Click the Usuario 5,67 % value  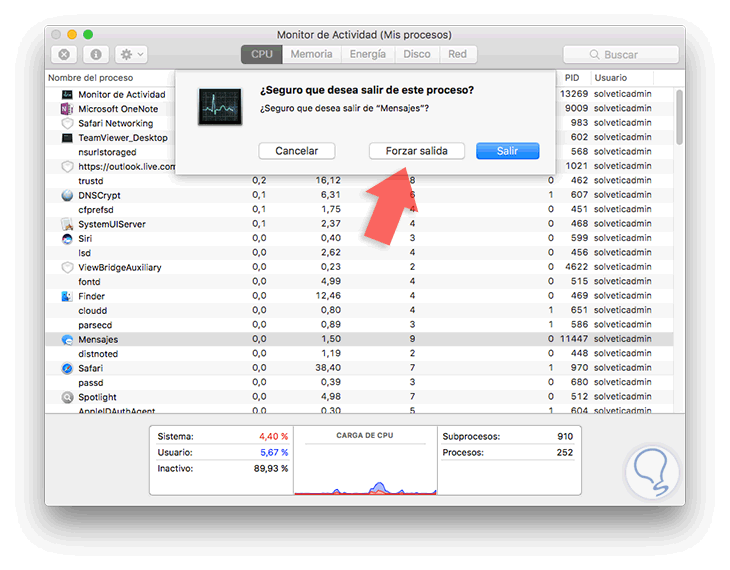pos(274,452)
